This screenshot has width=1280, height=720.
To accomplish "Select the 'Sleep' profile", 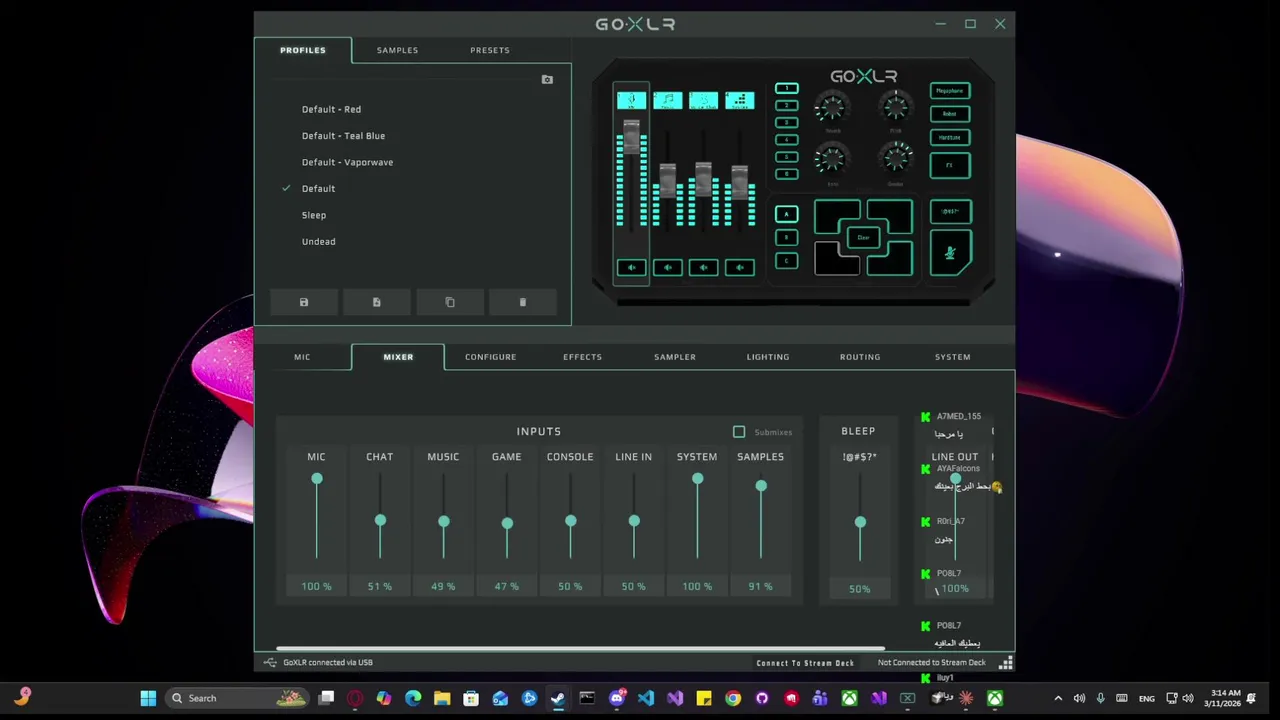I will coord(314,215).
